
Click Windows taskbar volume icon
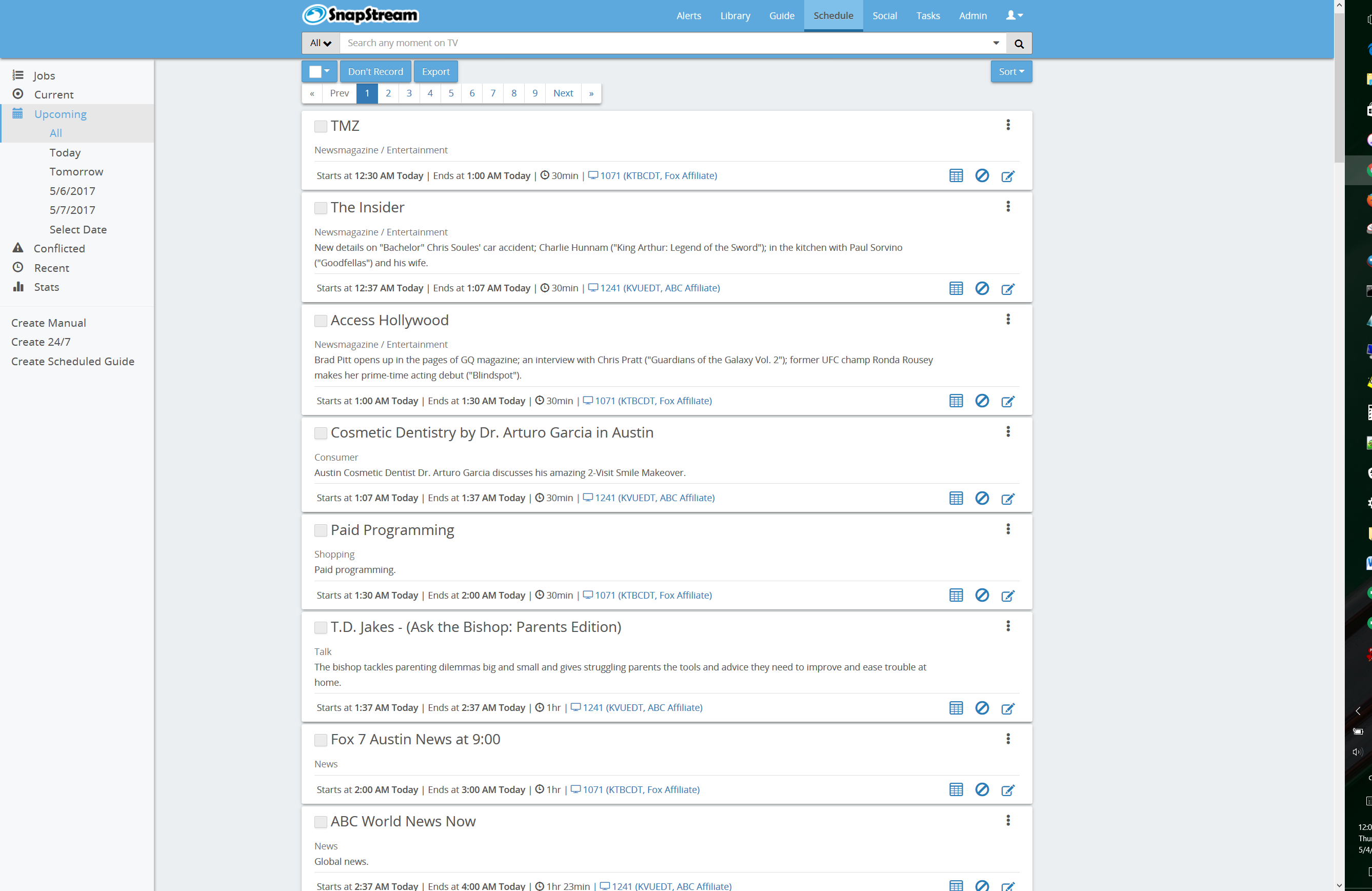coord(1357,751)
